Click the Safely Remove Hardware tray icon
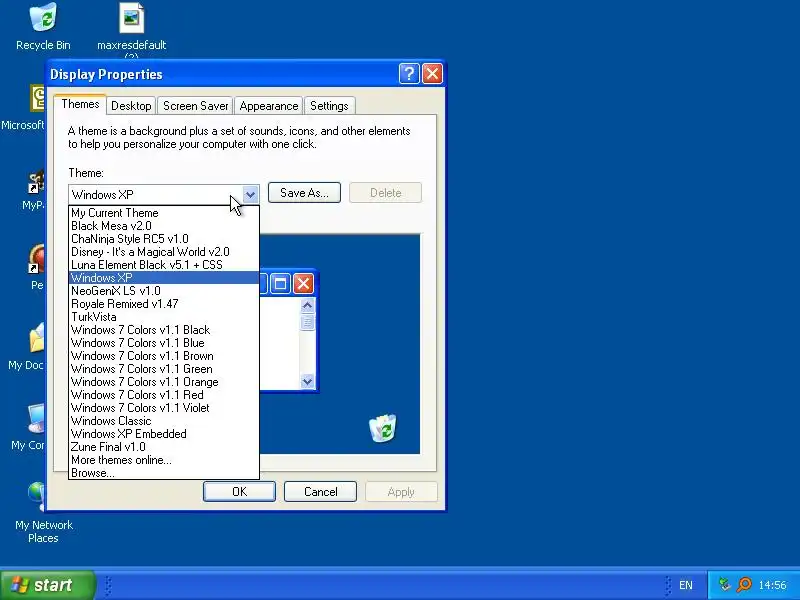Screen dimensions: 800x600 724,584
